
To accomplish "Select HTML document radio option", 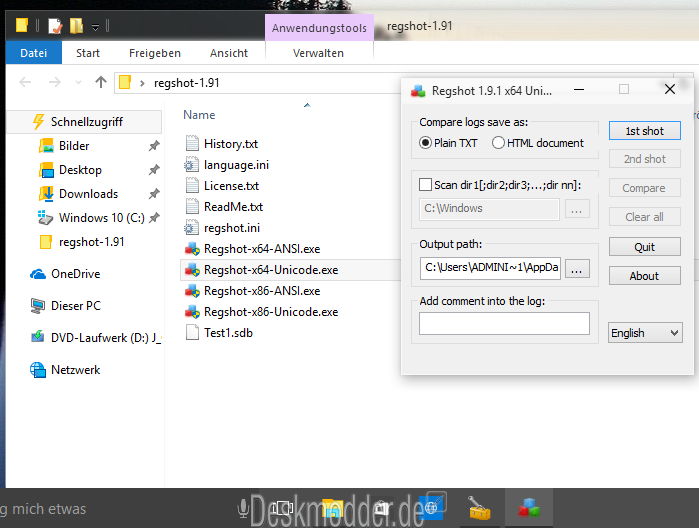I will pyautogui.click(x=538, y=143).
